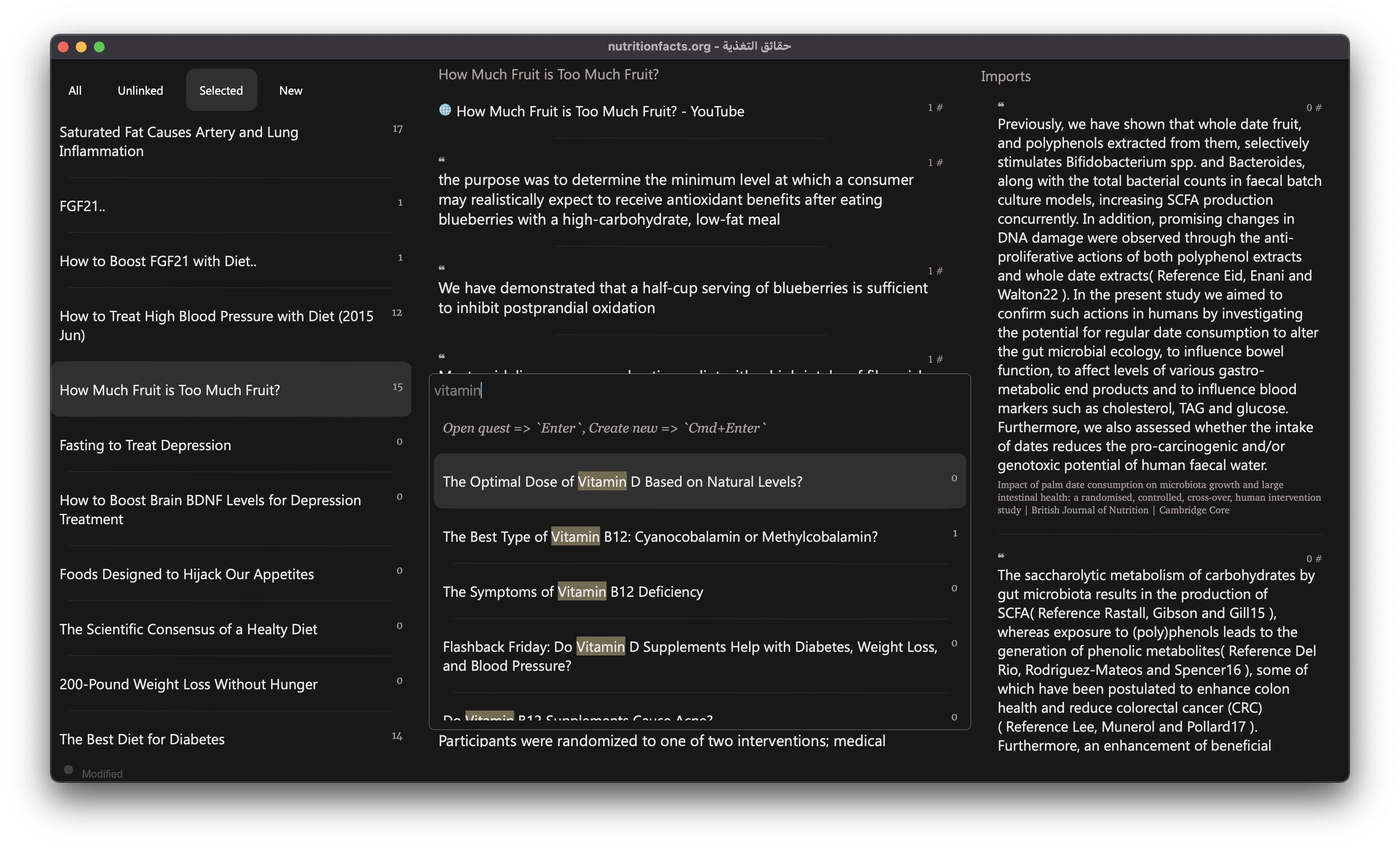Click quote icon above saccharolytic metabolism excerpt
1400x849 pixels.
click(x=1001, y=556)
